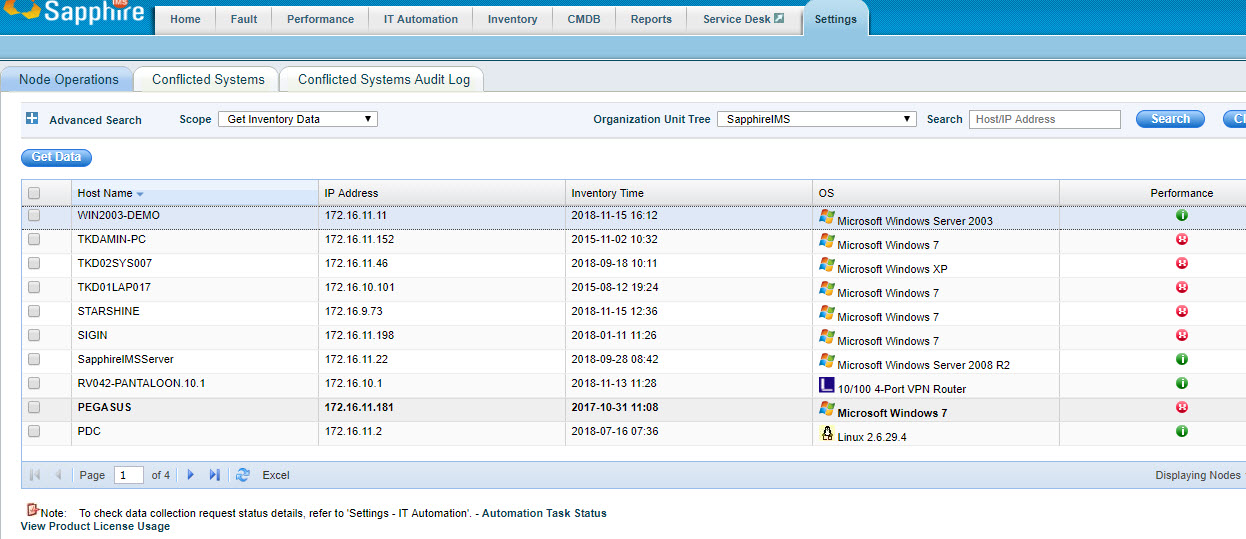The width and height of the screenshot is (1246, 539).
Task: Click the refresh table icon
Action: (242, 475)
